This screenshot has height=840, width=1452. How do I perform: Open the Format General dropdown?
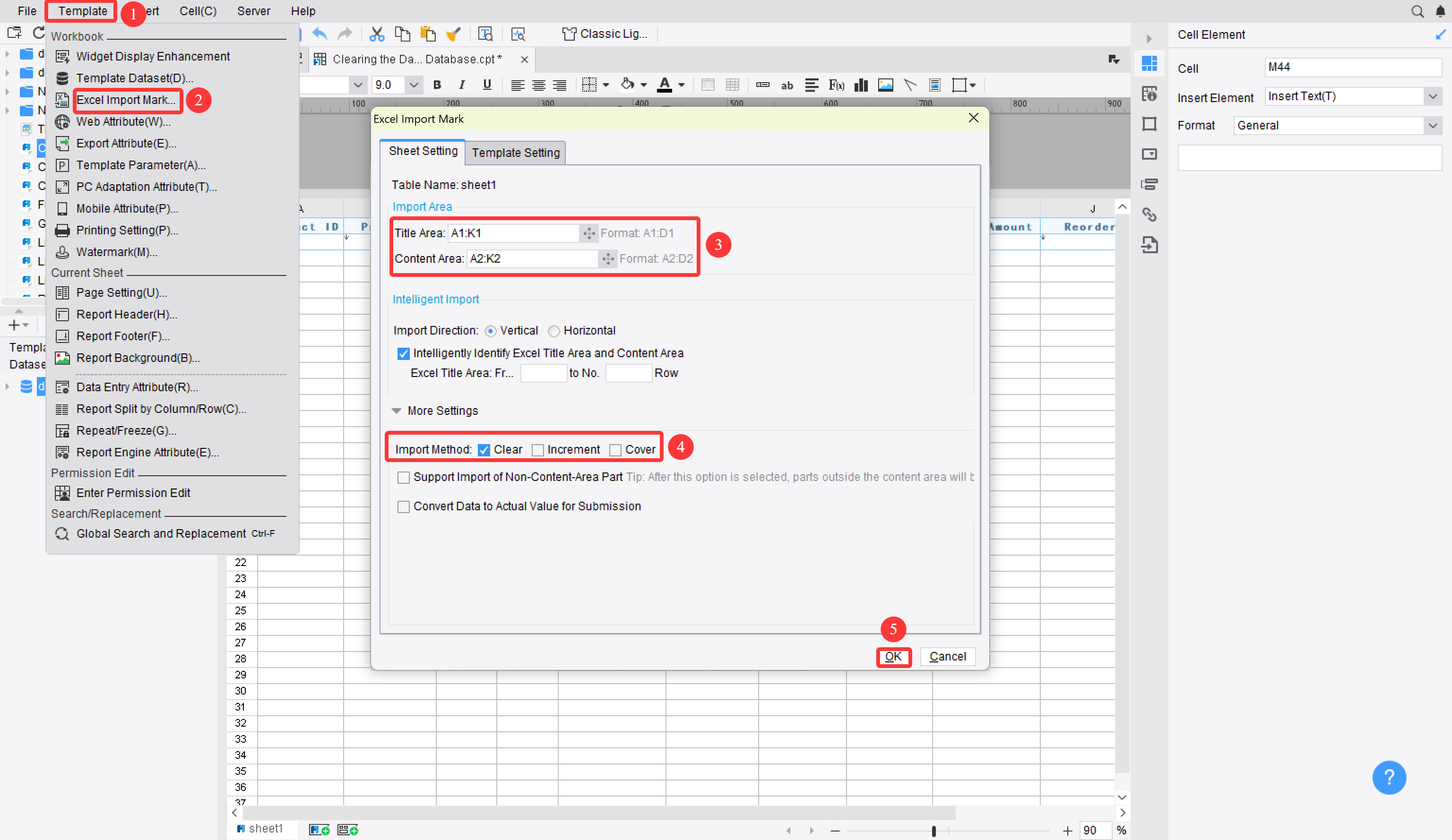1433,126
